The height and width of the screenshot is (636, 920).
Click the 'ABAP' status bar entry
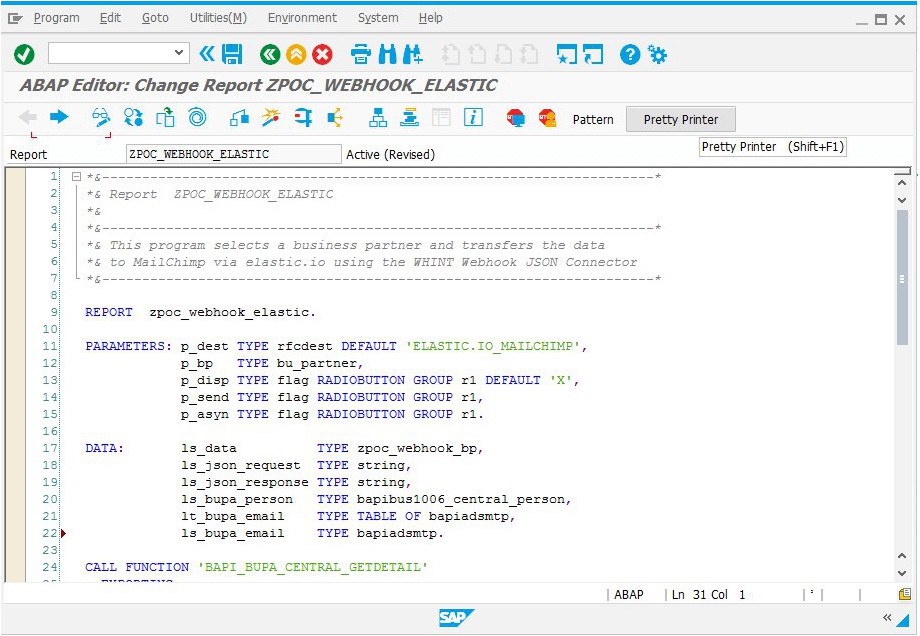pyautogui.click(x=628, y=594)
